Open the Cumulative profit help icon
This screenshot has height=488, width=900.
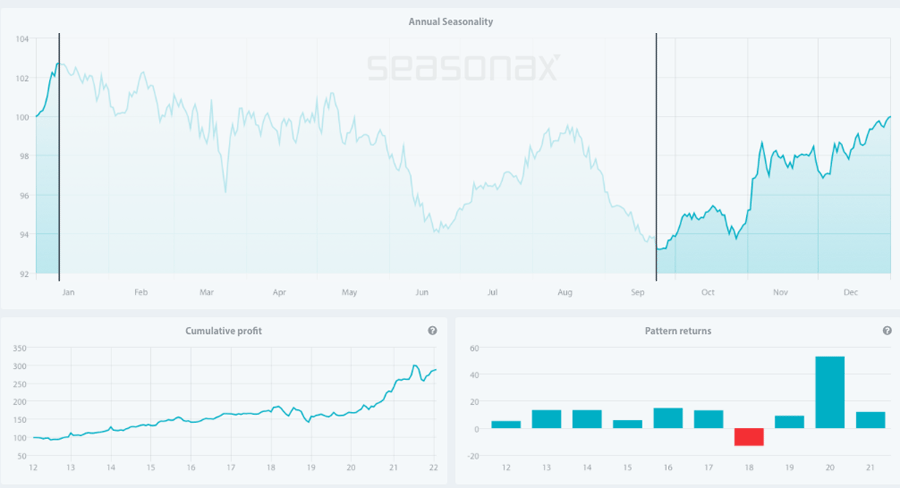pos(432,331)
